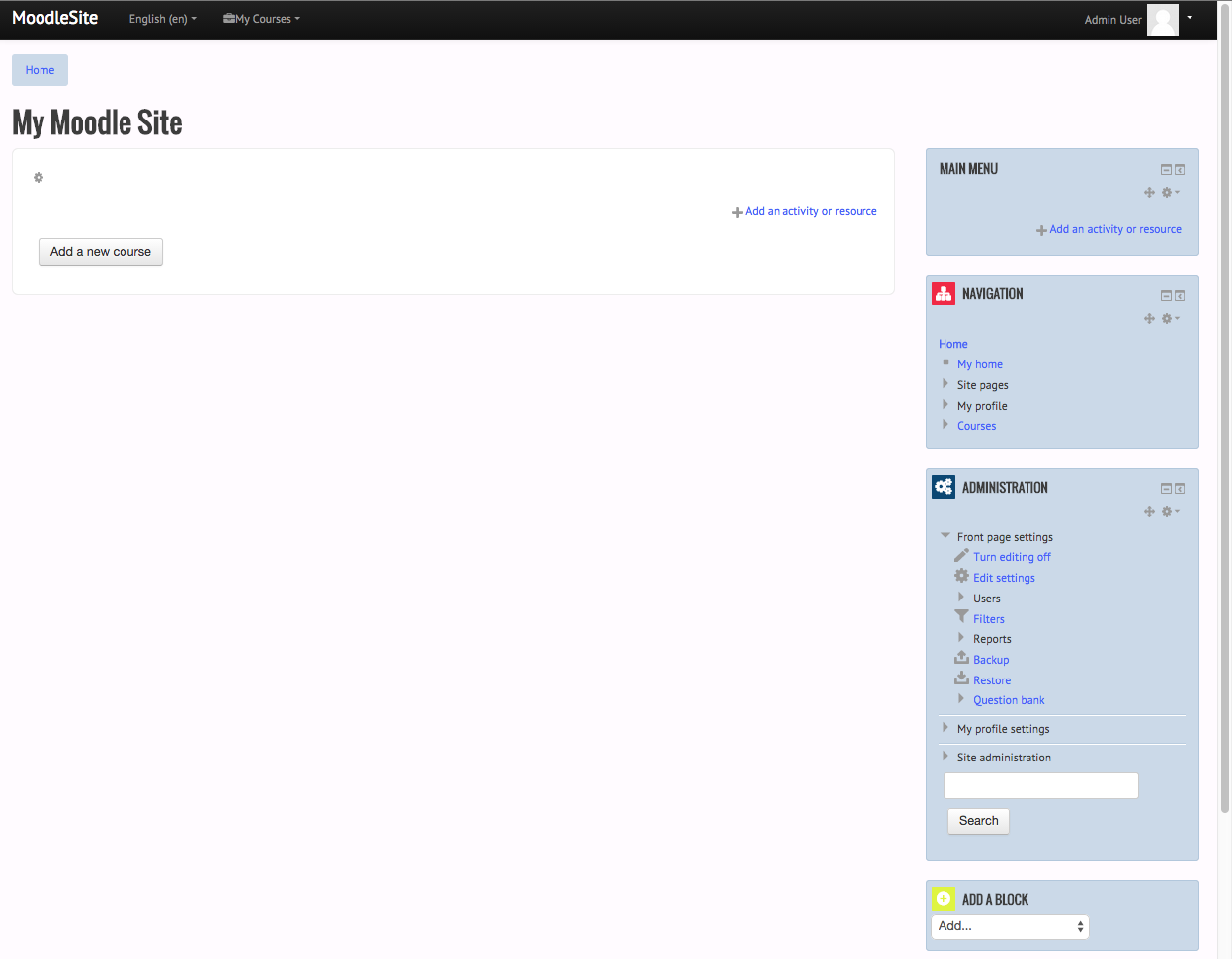Click the Home breadcrumb
The height and width of the screenshot is (959, 1232).
tap(40, 70)
